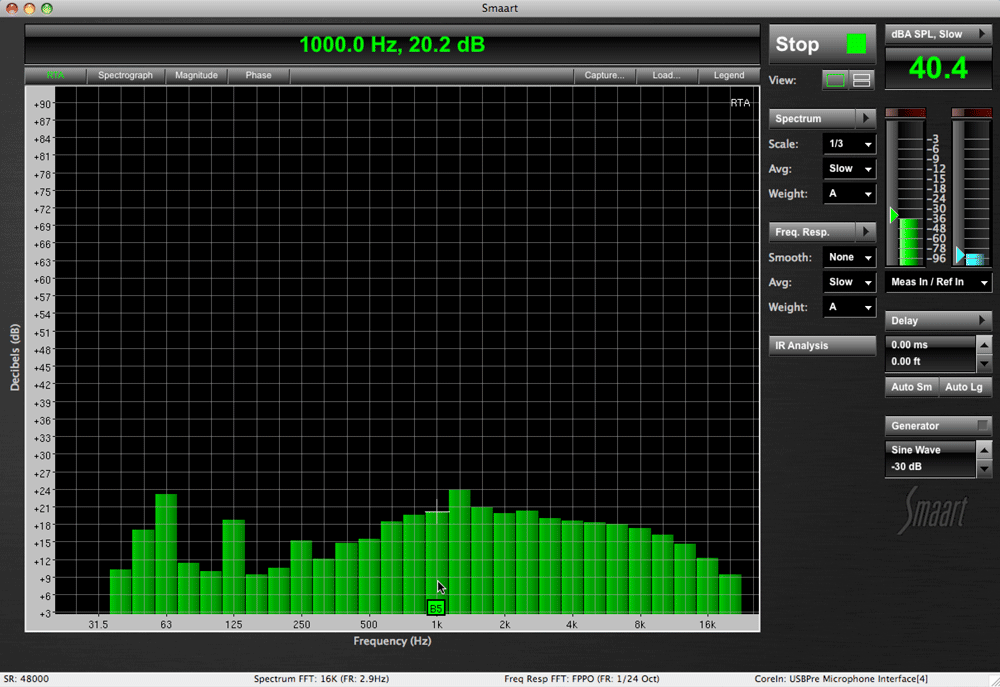This screenshot has width=1000, height=687.
Task: Click the Sine Wave signal type field
Action: click(930, 450)
